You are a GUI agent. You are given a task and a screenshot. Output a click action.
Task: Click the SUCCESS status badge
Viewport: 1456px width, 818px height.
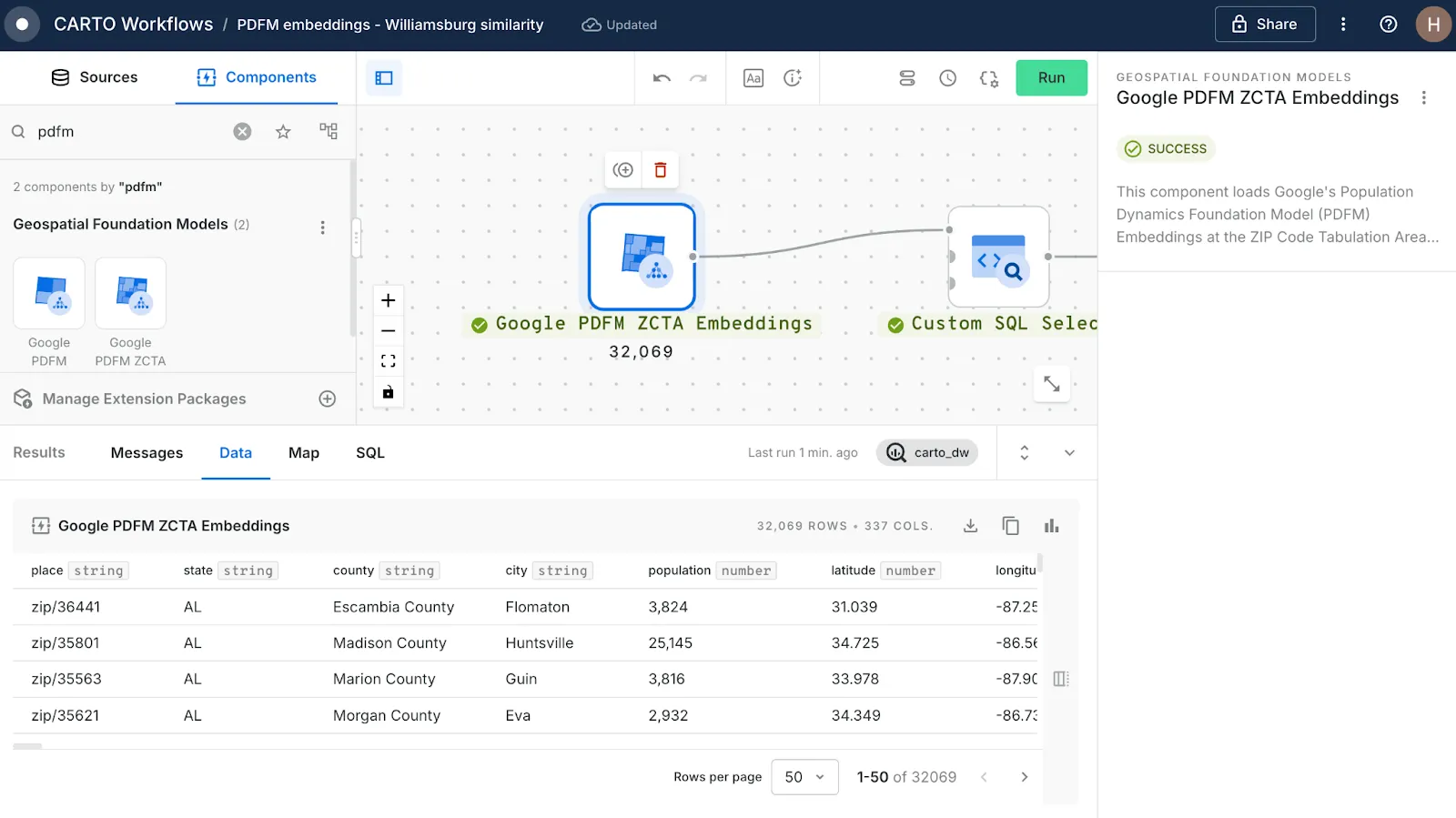(1166, 148)
